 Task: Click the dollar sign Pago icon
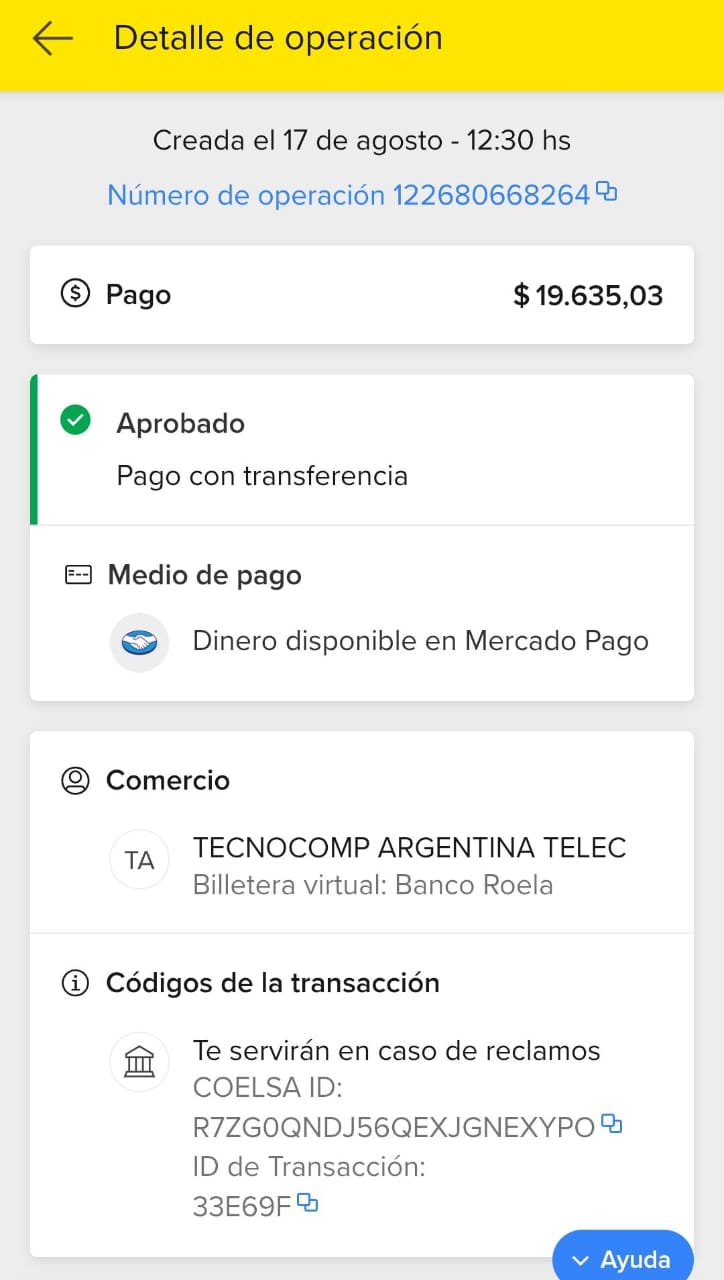tap(75, 294)
